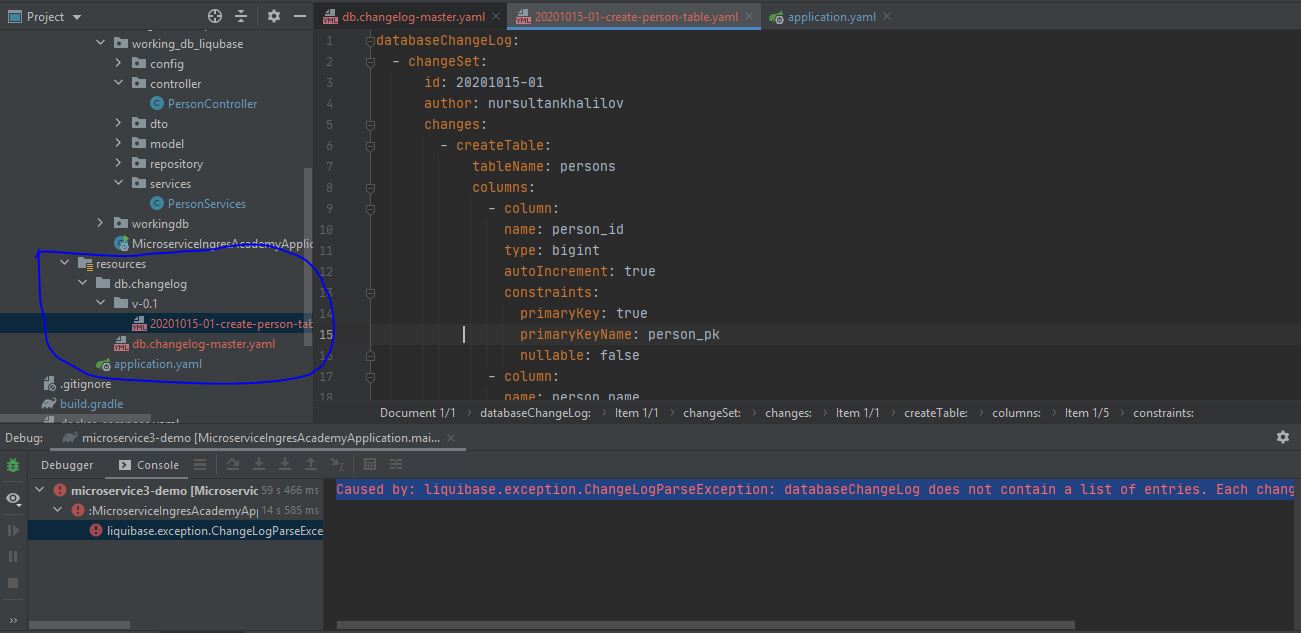Image resolution: width=1301 pixels, height=633 pixels.
Task: Collapse the resources folder
Action: pos(65,264)
